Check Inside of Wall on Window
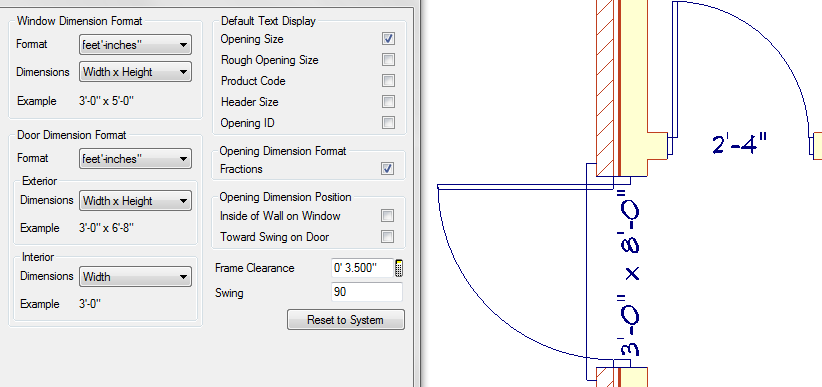Viewport: 822px width, 387px height. [x=388, y=216]
